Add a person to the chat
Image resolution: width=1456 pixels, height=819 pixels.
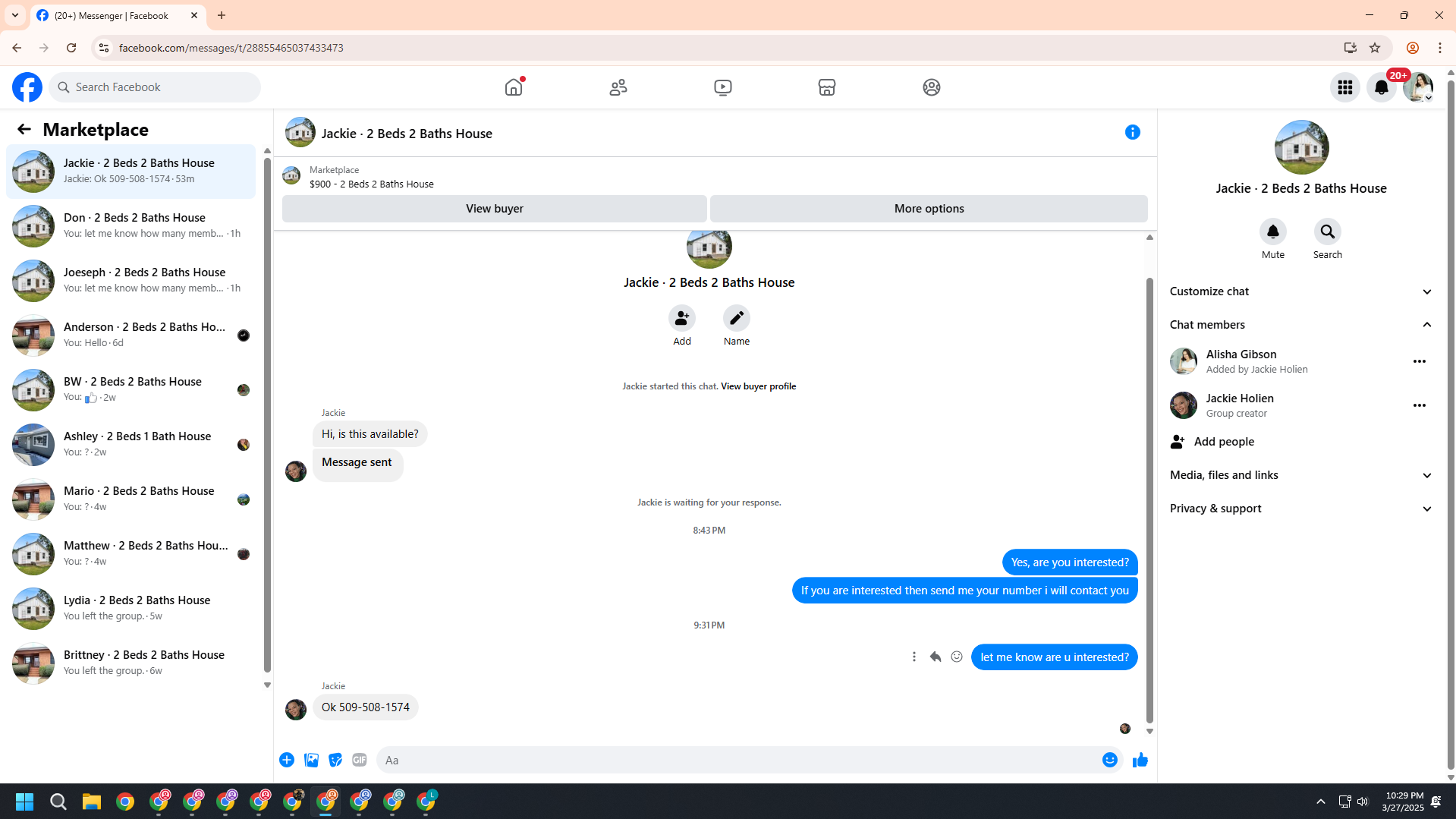click(x=682, y=318)
